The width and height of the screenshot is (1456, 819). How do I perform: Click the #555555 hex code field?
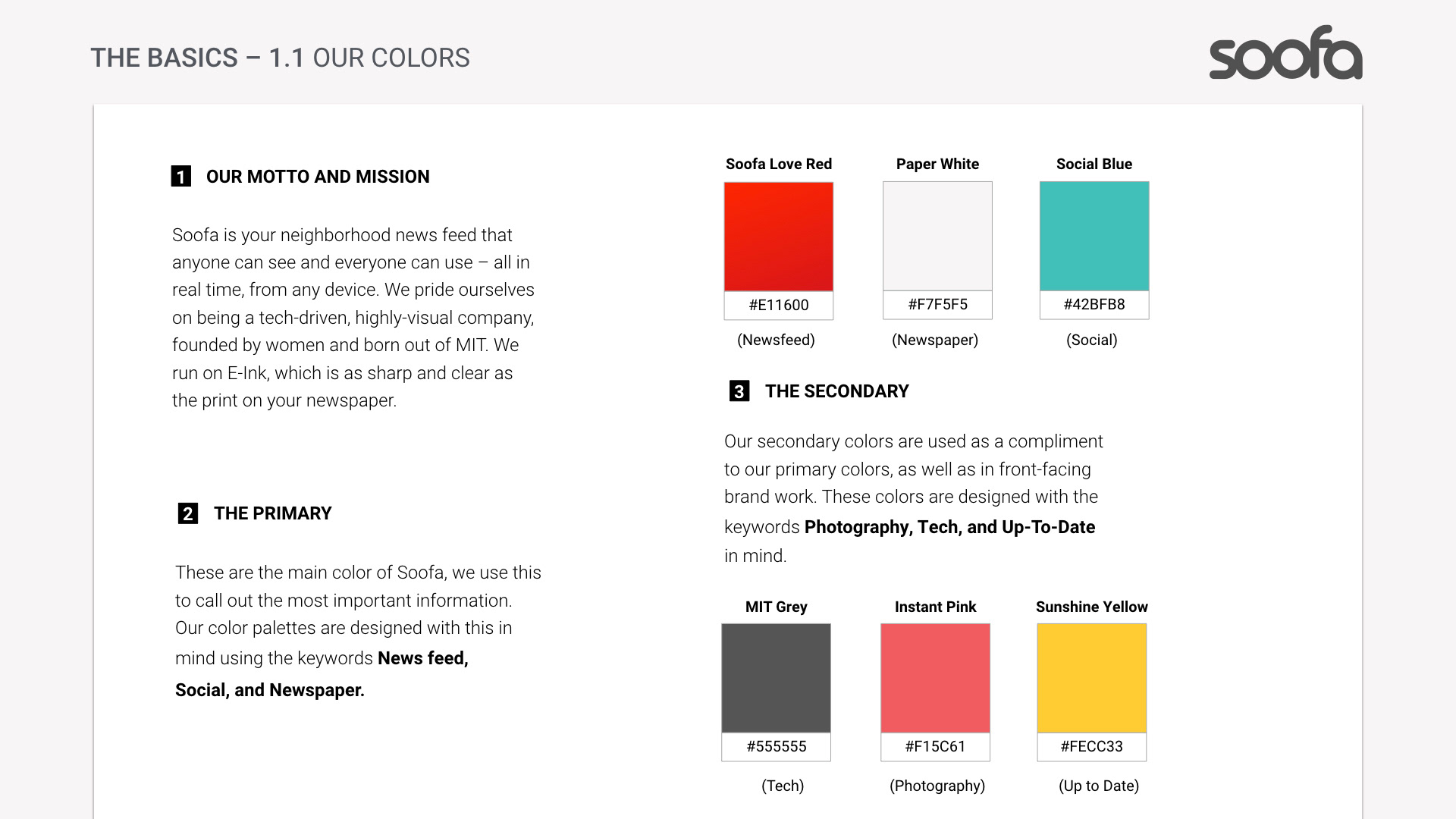776,746
